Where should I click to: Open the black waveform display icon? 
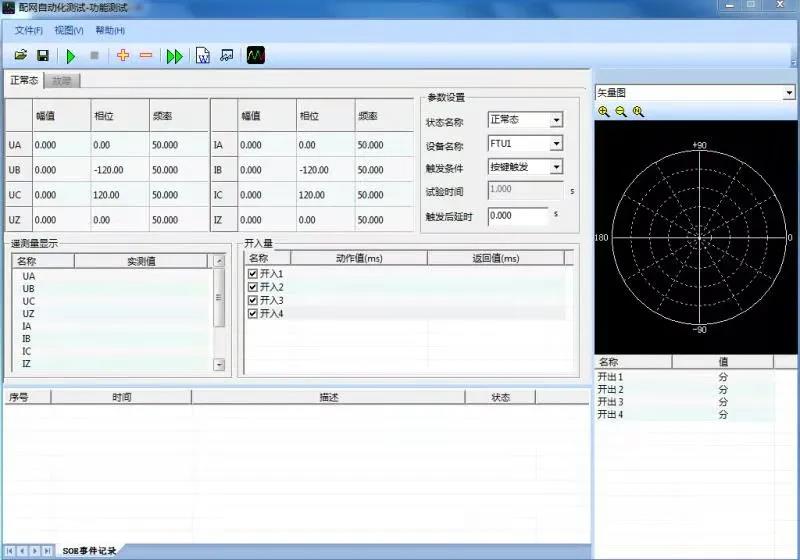tap(256, 56)
